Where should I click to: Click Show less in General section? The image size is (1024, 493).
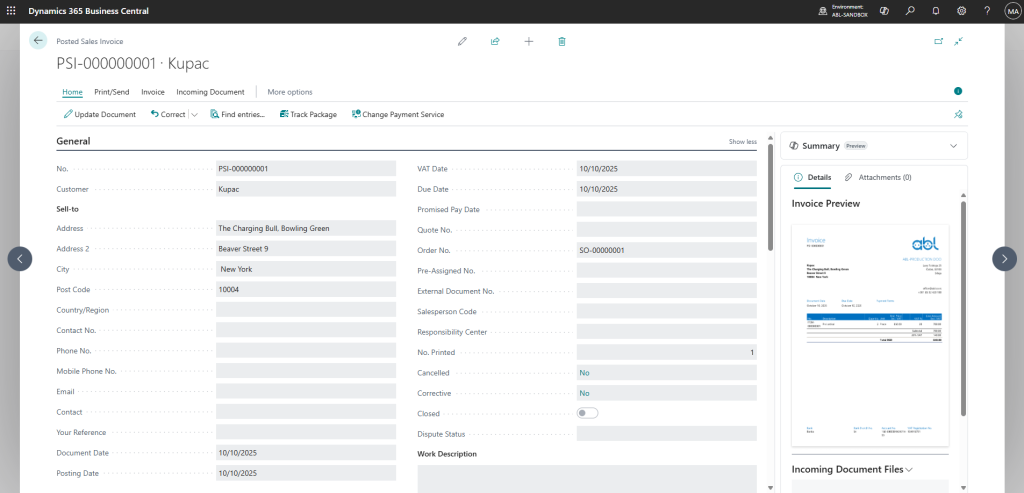743,142
